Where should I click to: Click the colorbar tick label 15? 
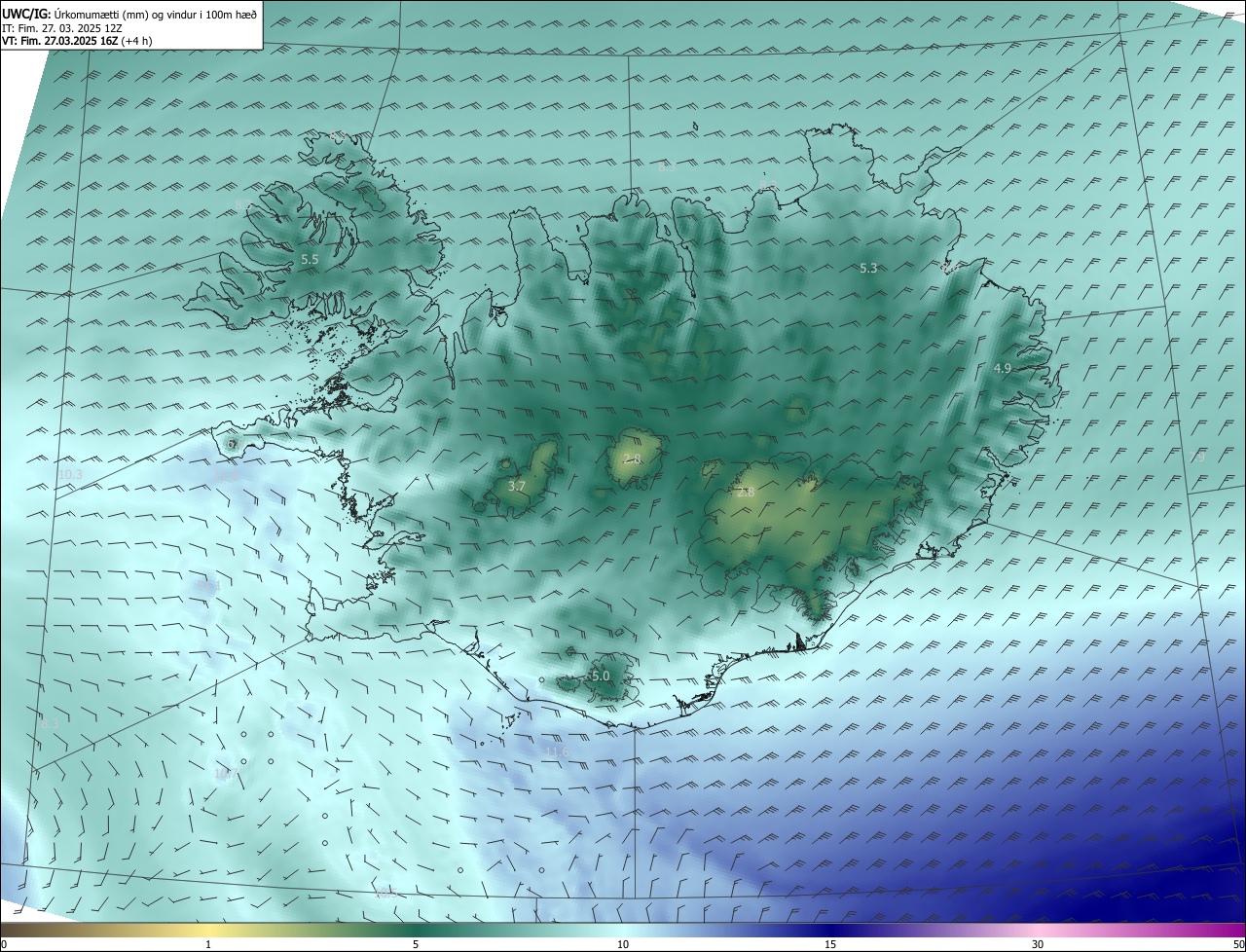(830, 945)
